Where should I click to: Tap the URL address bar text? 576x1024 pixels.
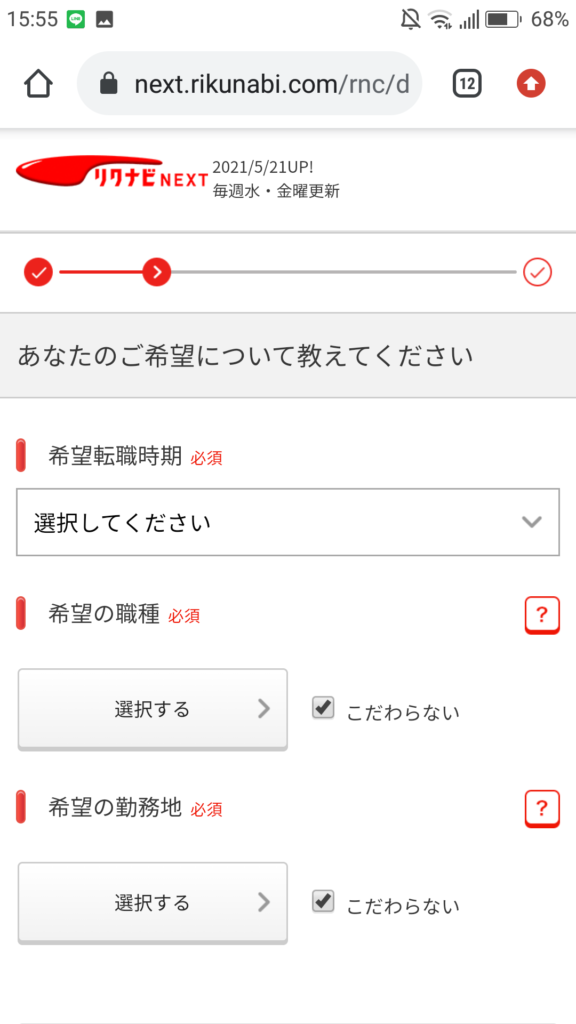tap(272, 84)
